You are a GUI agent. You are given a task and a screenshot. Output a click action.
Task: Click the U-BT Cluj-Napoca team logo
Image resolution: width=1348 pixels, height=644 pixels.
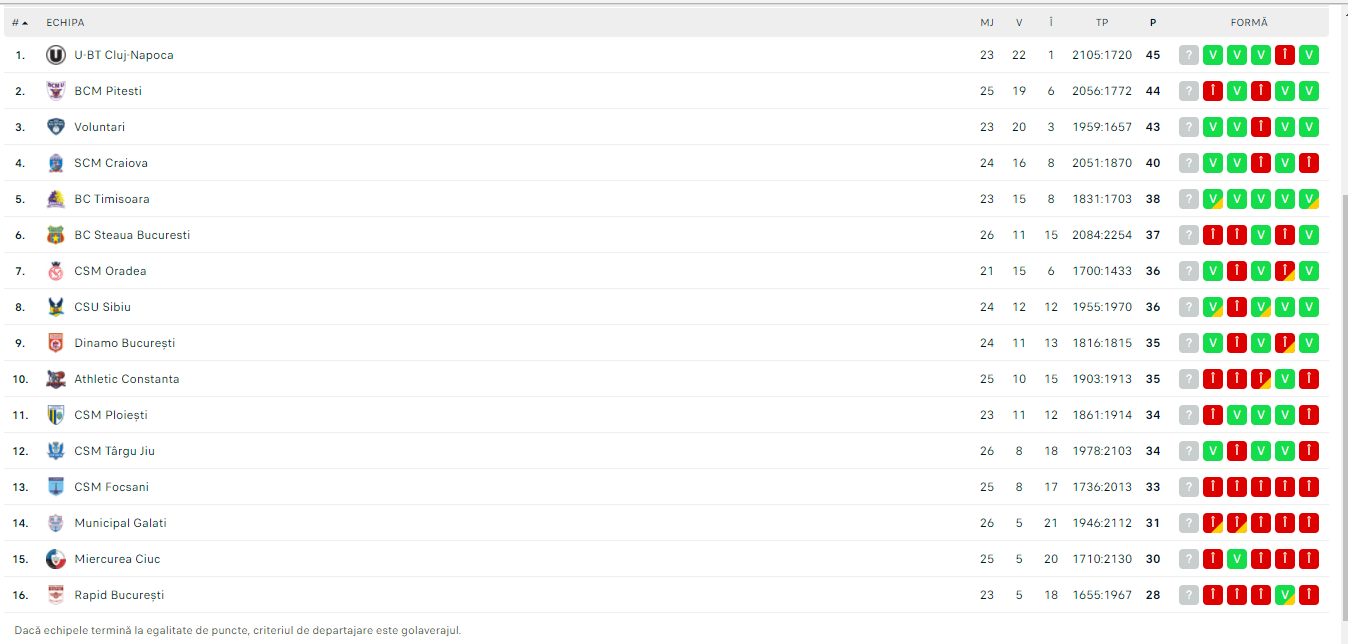coord(56,55)
